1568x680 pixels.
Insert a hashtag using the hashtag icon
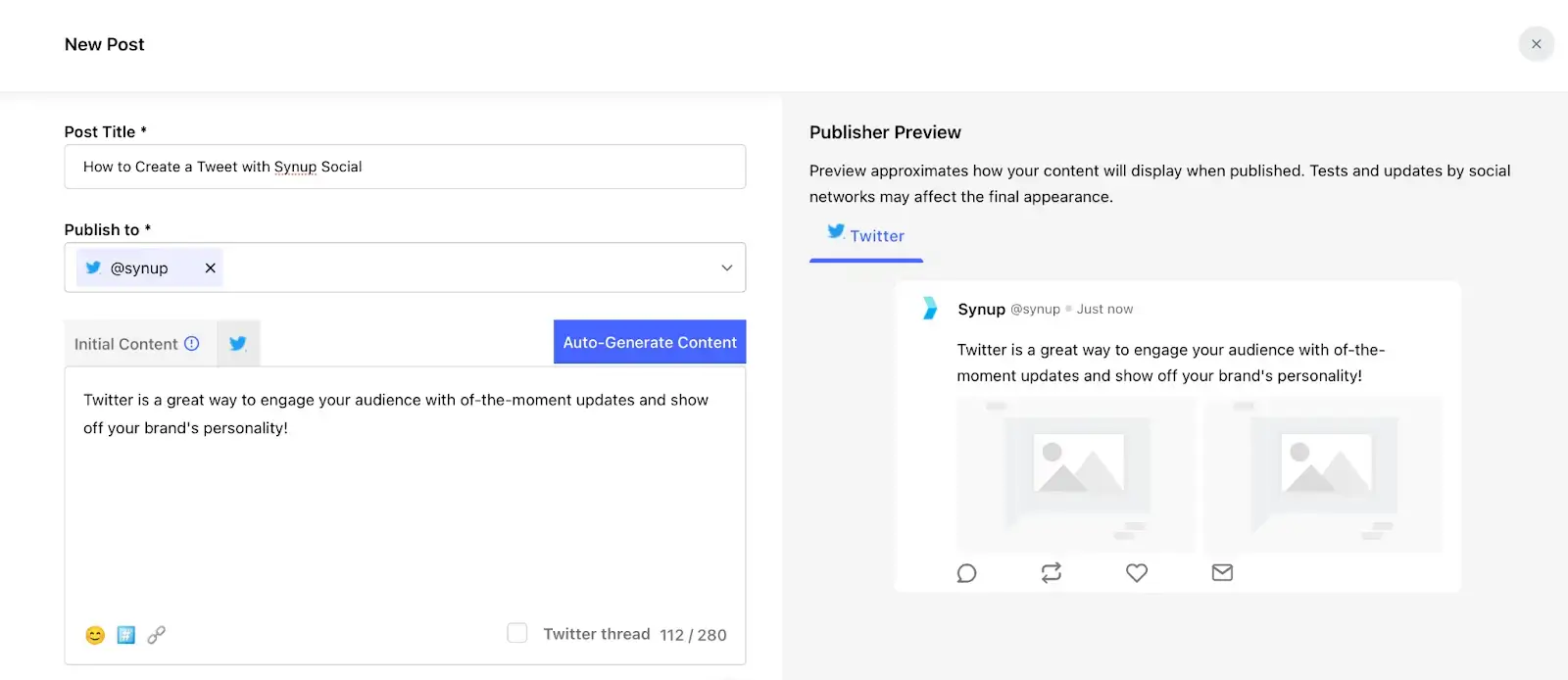click(x=125, y=635)
